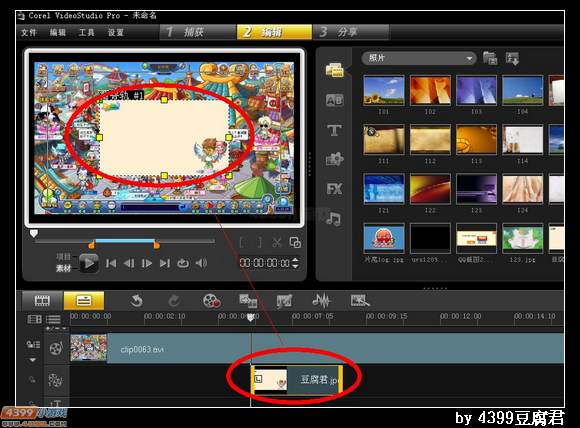The width and height of the screenshot is (580, 428).
Task: Expand the track manager arrow below ripple icon
Action: (33, 360)
